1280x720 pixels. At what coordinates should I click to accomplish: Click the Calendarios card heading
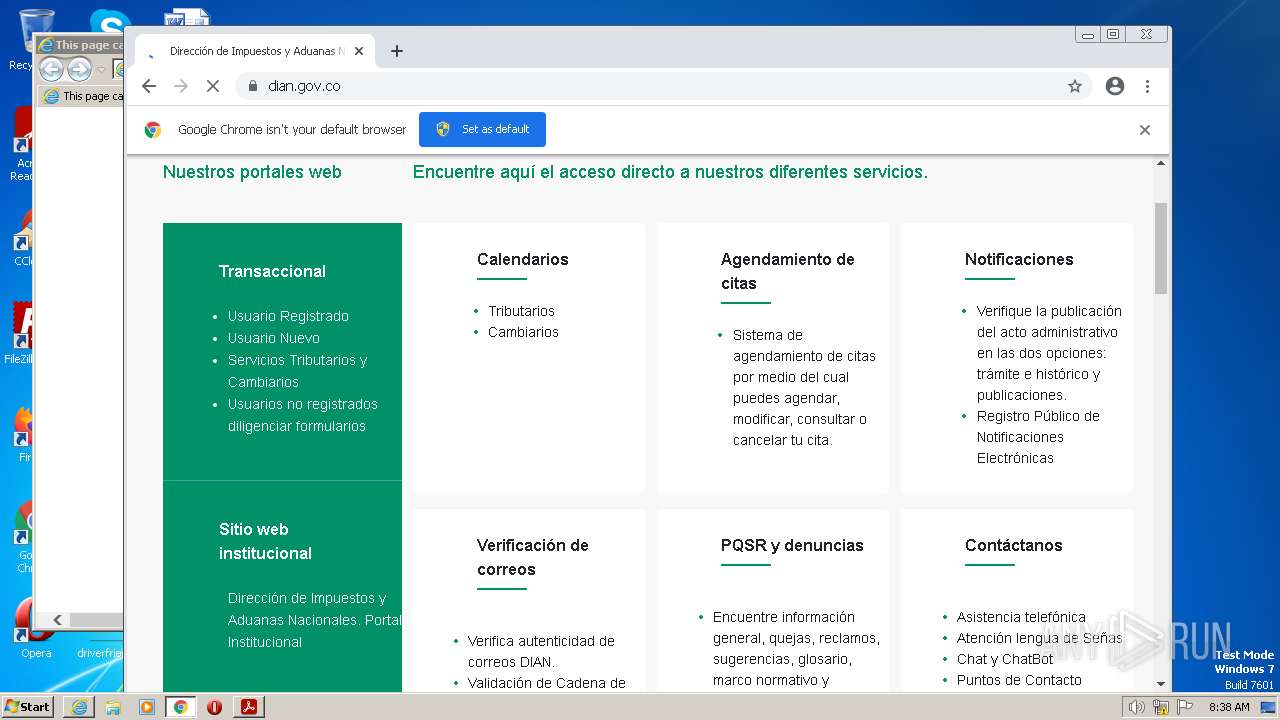coord(522,259)
